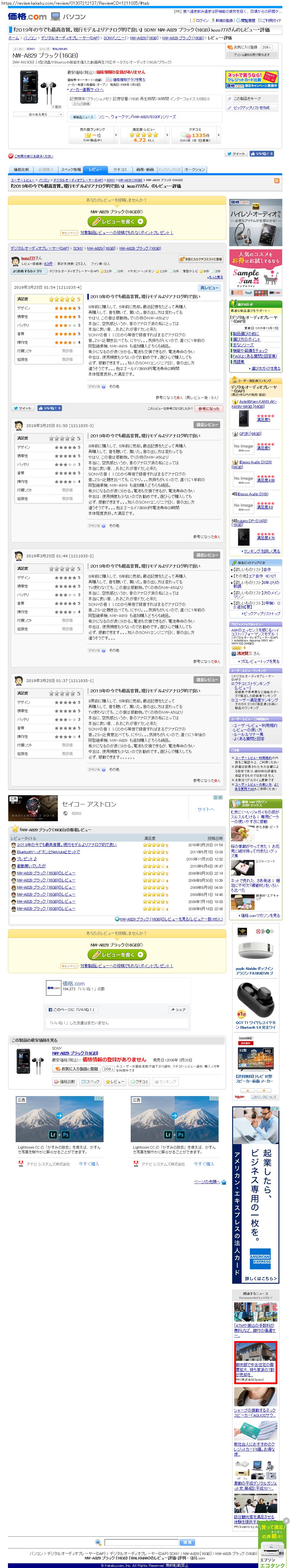Image resolution: width=290 pixels, height=1568 pixels.
Task: Click the 再レビュー button on first review
Action: coord(209,287)
